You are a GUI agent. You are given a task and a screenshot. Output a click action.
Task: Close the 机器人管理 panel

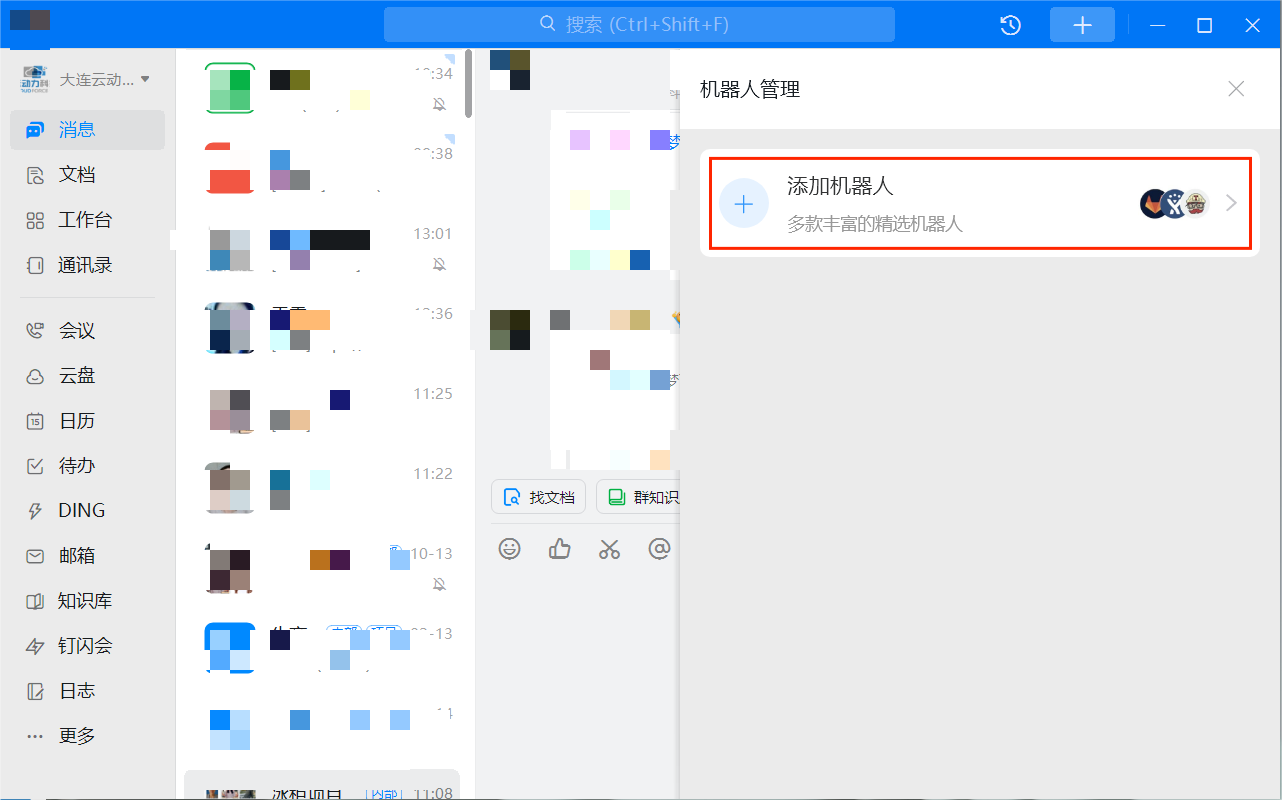(x=1236, y=89)
